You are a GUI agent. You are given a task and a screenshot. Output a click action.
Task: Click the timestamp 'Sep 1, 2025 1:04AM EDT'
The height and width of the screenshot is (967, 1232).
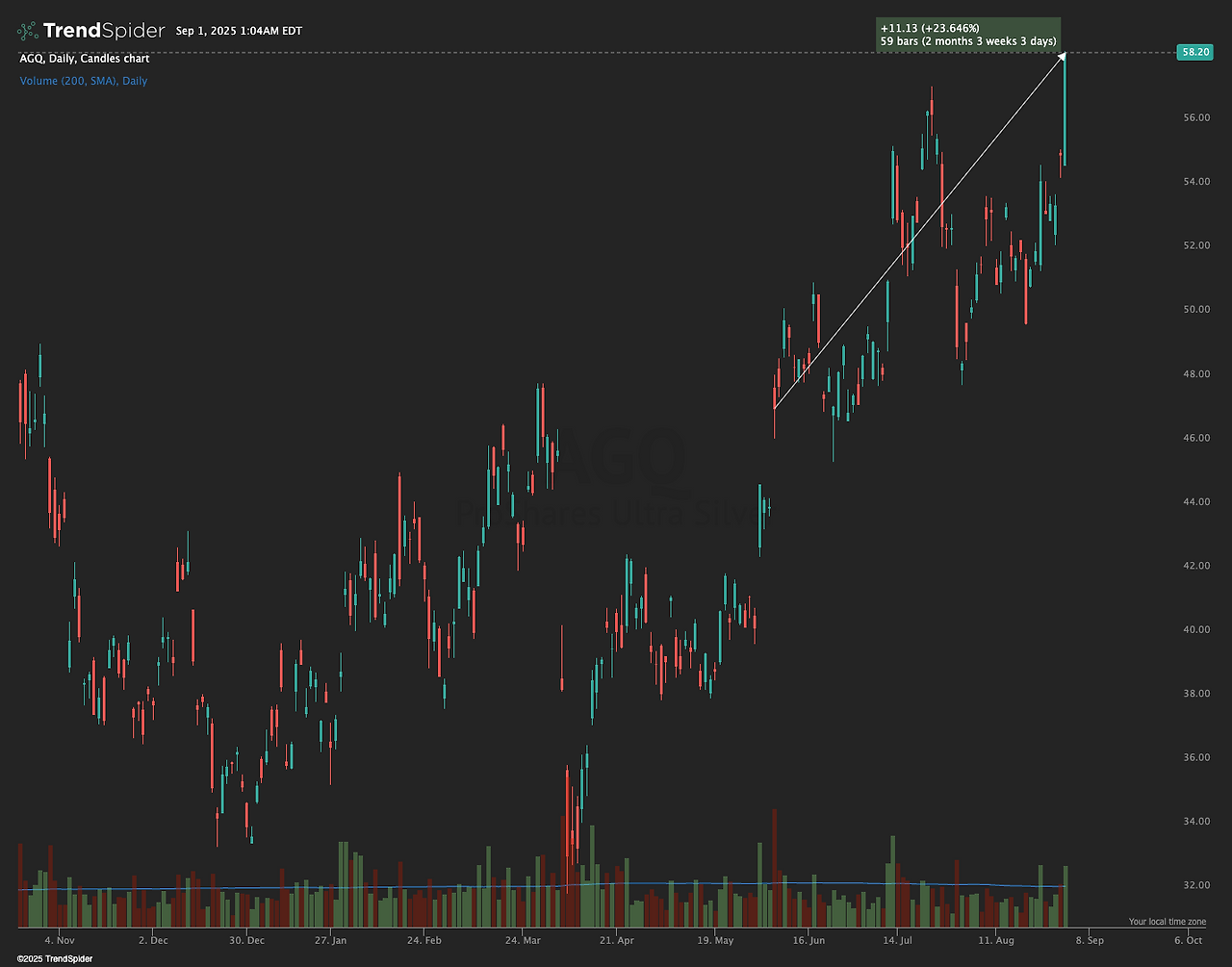(x=239, y=31)
